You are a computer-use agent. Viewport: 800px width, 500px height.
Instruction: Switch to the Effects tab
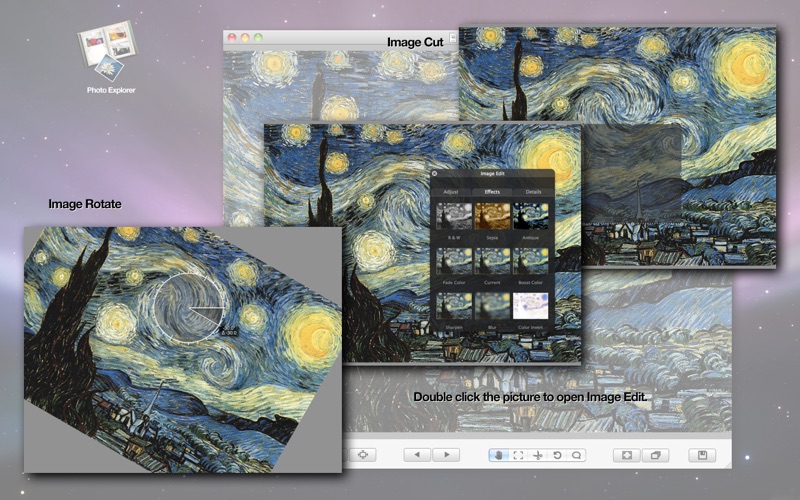492,192
